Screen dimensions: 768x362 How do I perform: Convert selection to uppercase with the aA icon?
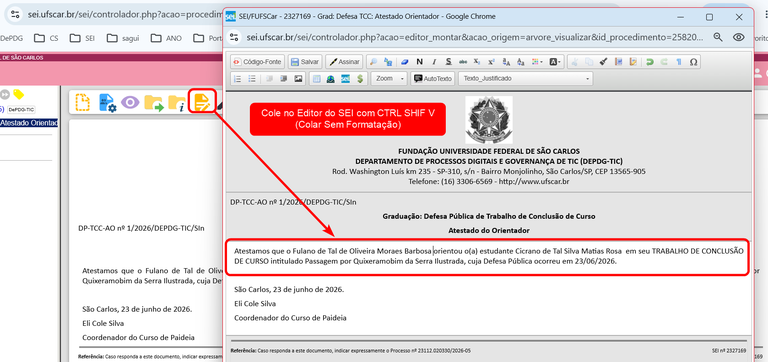pyautogui.click(x=506, y=62)
